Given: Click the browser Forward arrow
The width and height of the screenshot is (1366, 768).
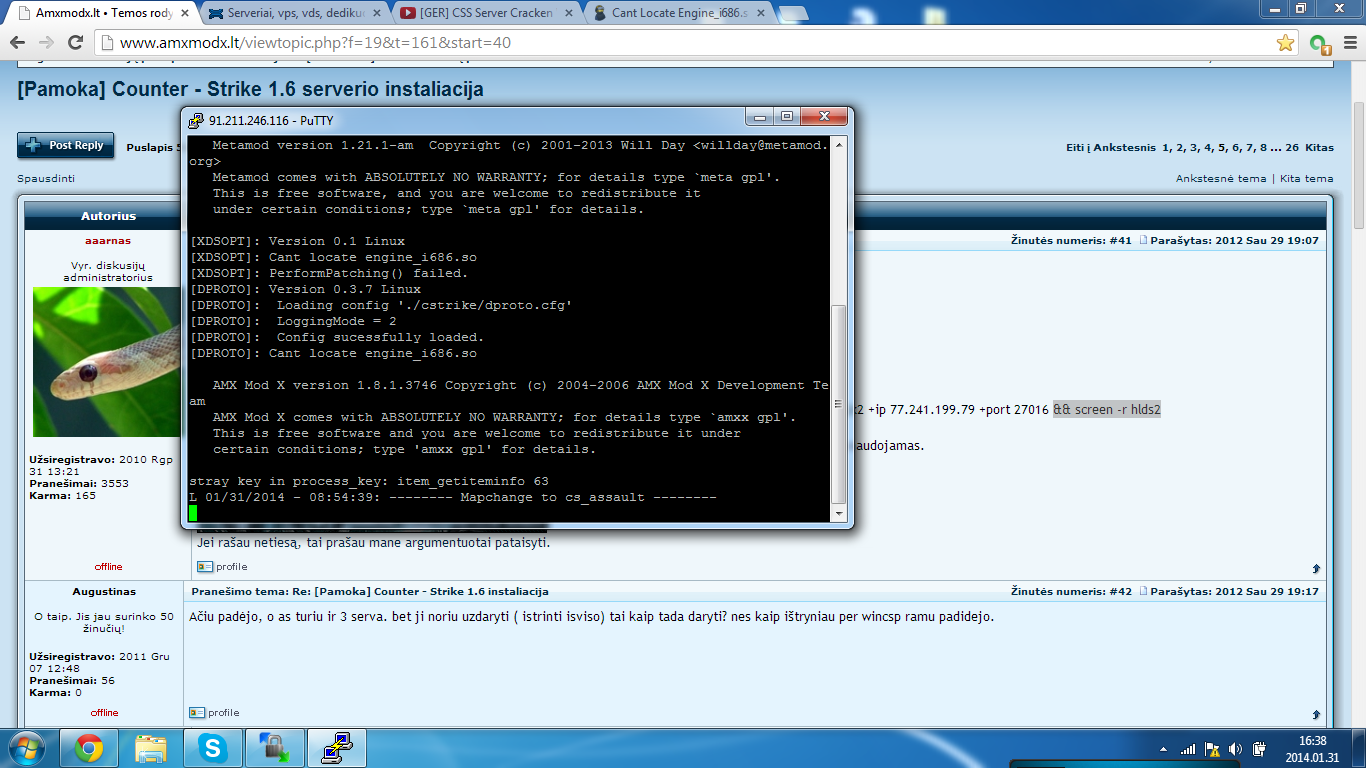Looking at the screenshot, I should 47,43.
